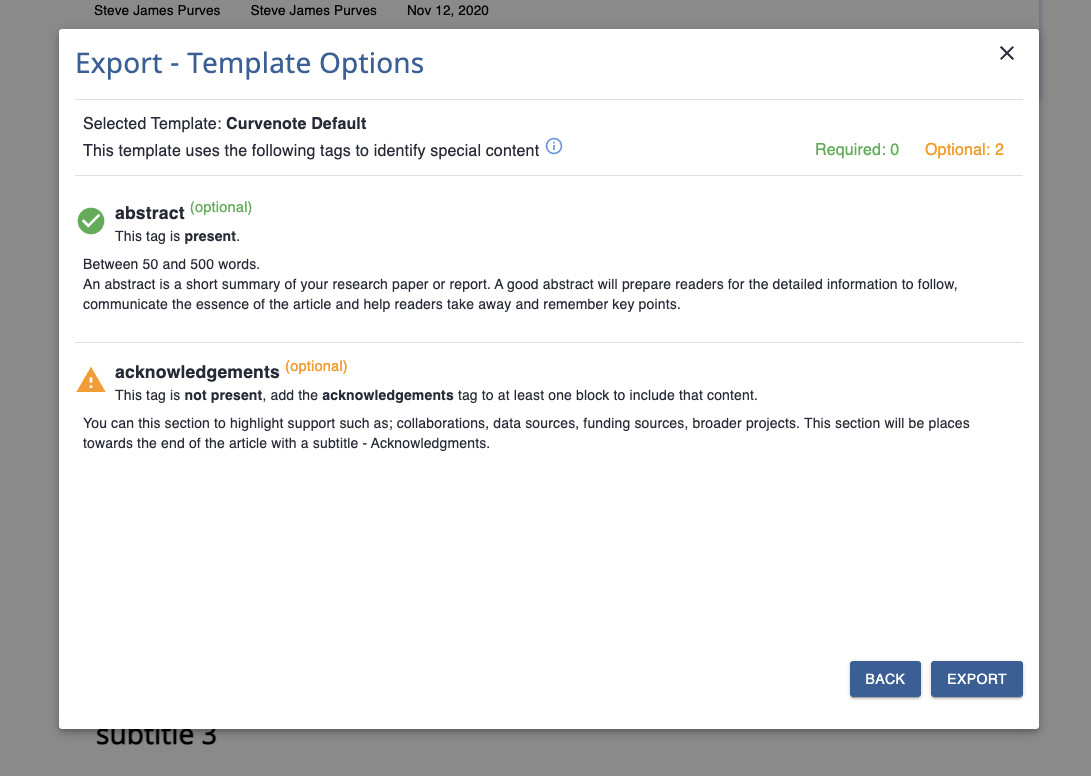This screenshot has height=776, width=1091.
Task: Select the acknowledgements tag heading
Action: coord(197,372)
